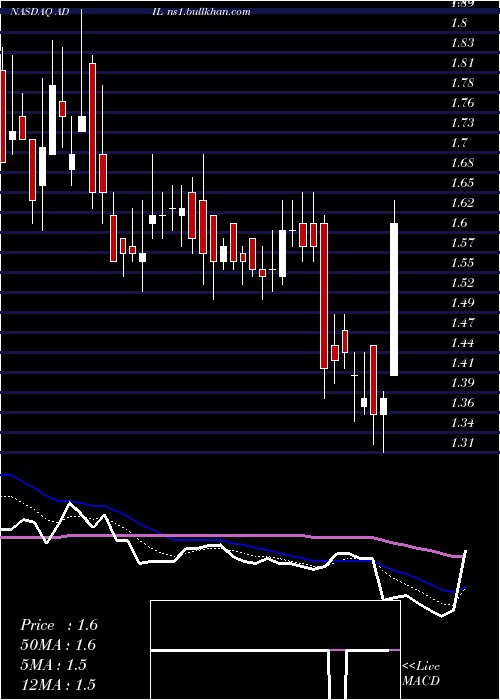Viewport: 500px width, 700px height.
Task: Click the 1.62 price axis label
Action: click(x=462, y=203)
